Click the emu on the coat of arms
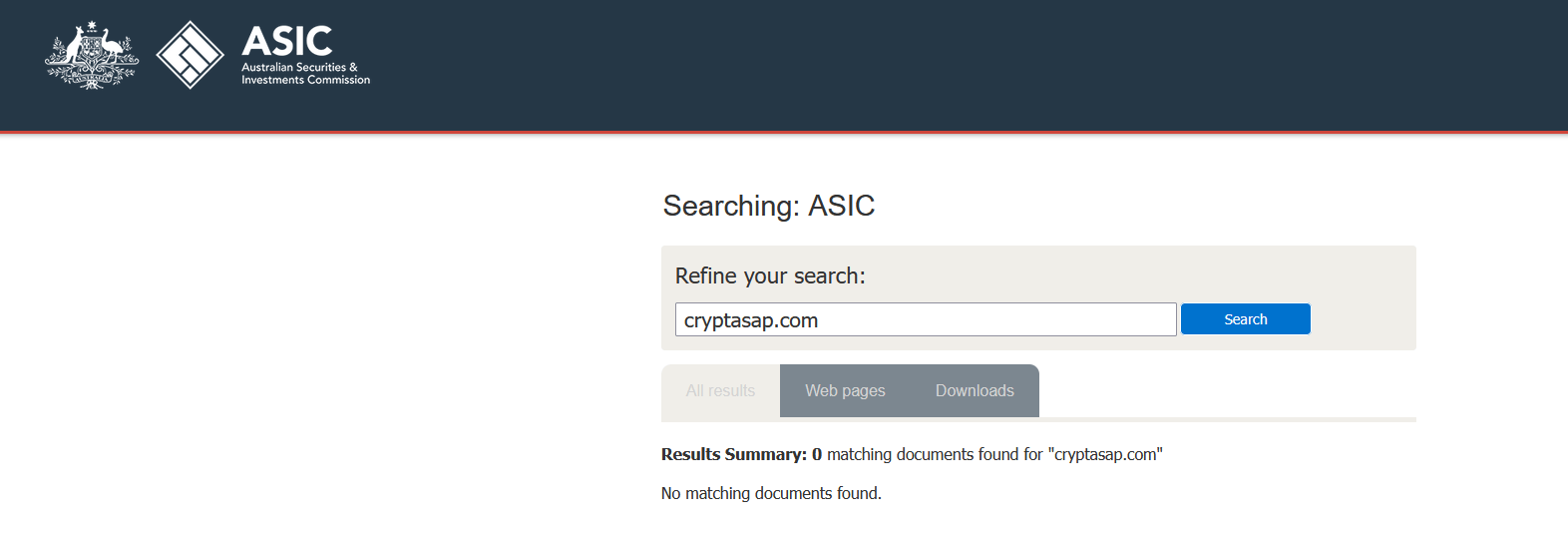Viewport: 1568px width, 534px height. tap(113, 48)
